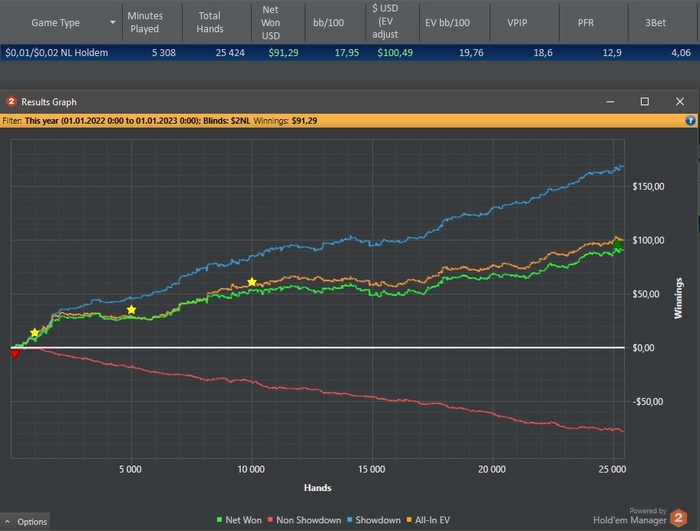The height and width of the screenshot is (531, 700).
Task: Click the 15 000 x-axis value
Action: pyautogui.click(x=371, y=469)
